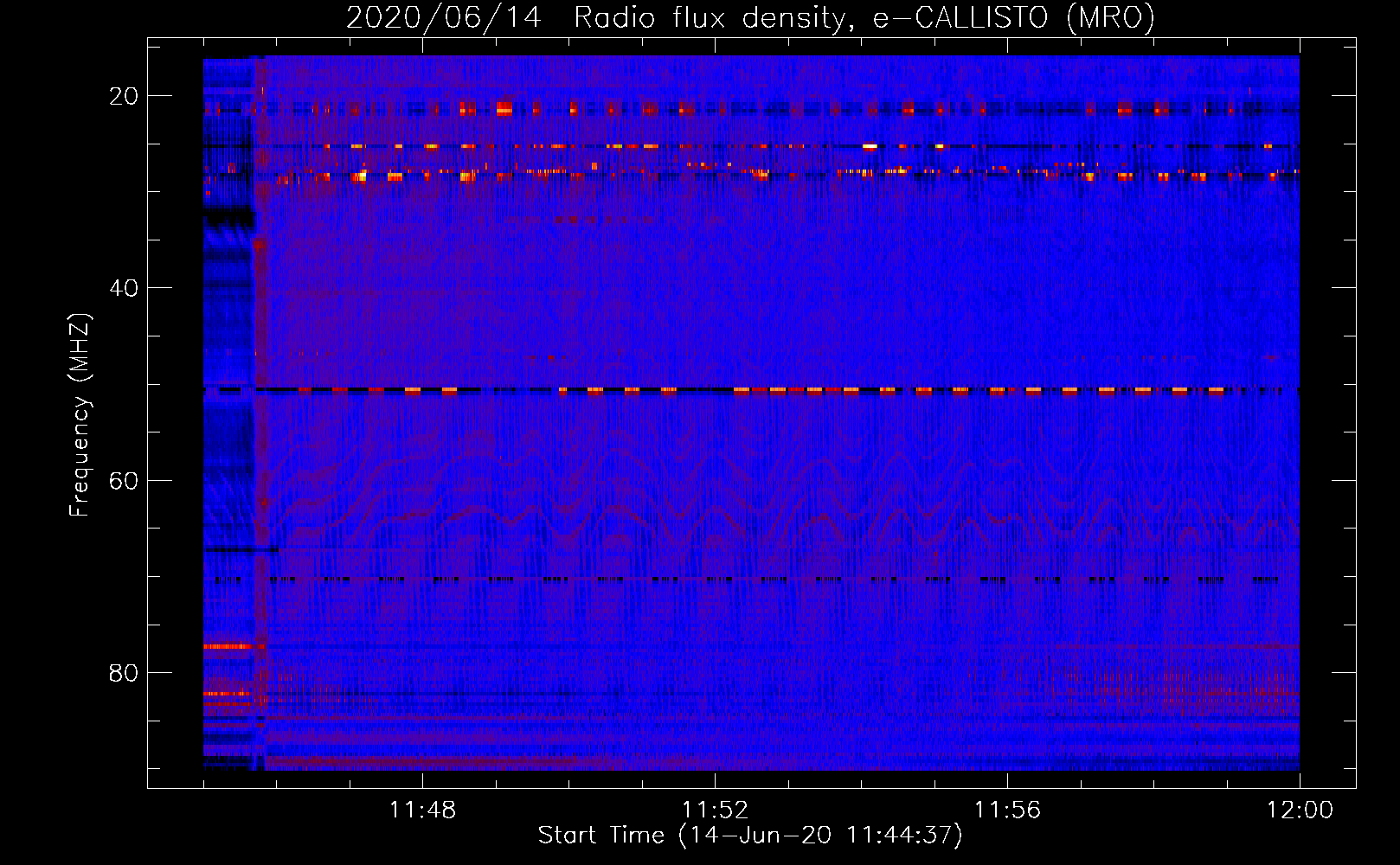Click the "11:56" time tick label
The height and width of the screenshot is (865, 1400).
tap(1007, 811)
